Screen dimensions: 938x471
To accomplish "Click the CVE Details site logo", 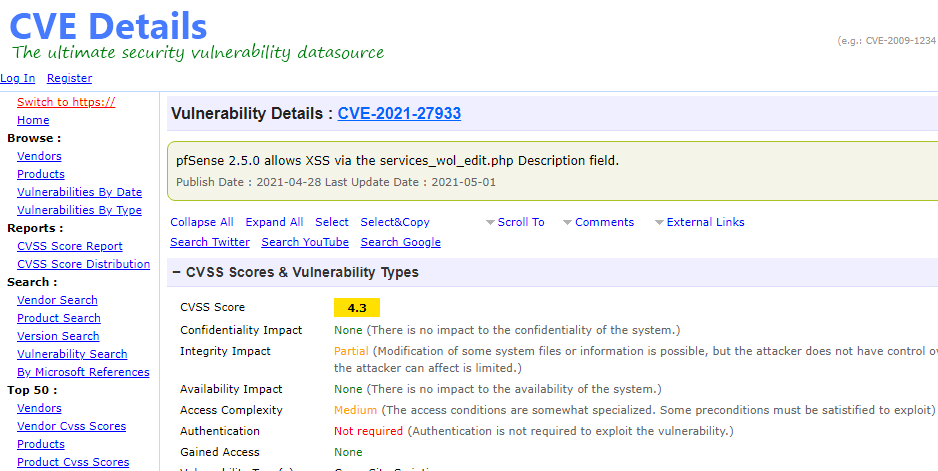I will click(x=108, y=26).
